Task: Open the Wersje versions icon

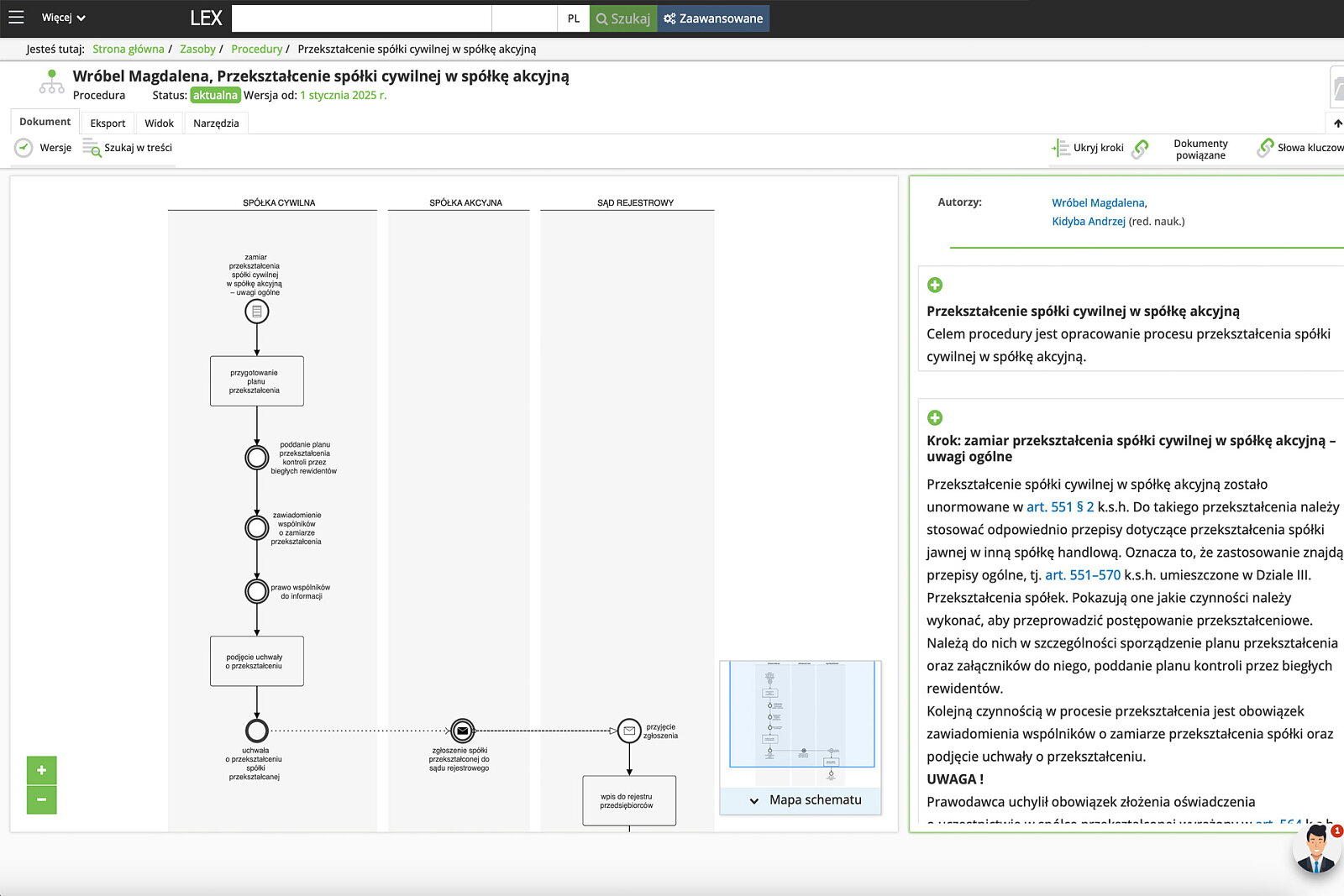Action: pos(24,148)
